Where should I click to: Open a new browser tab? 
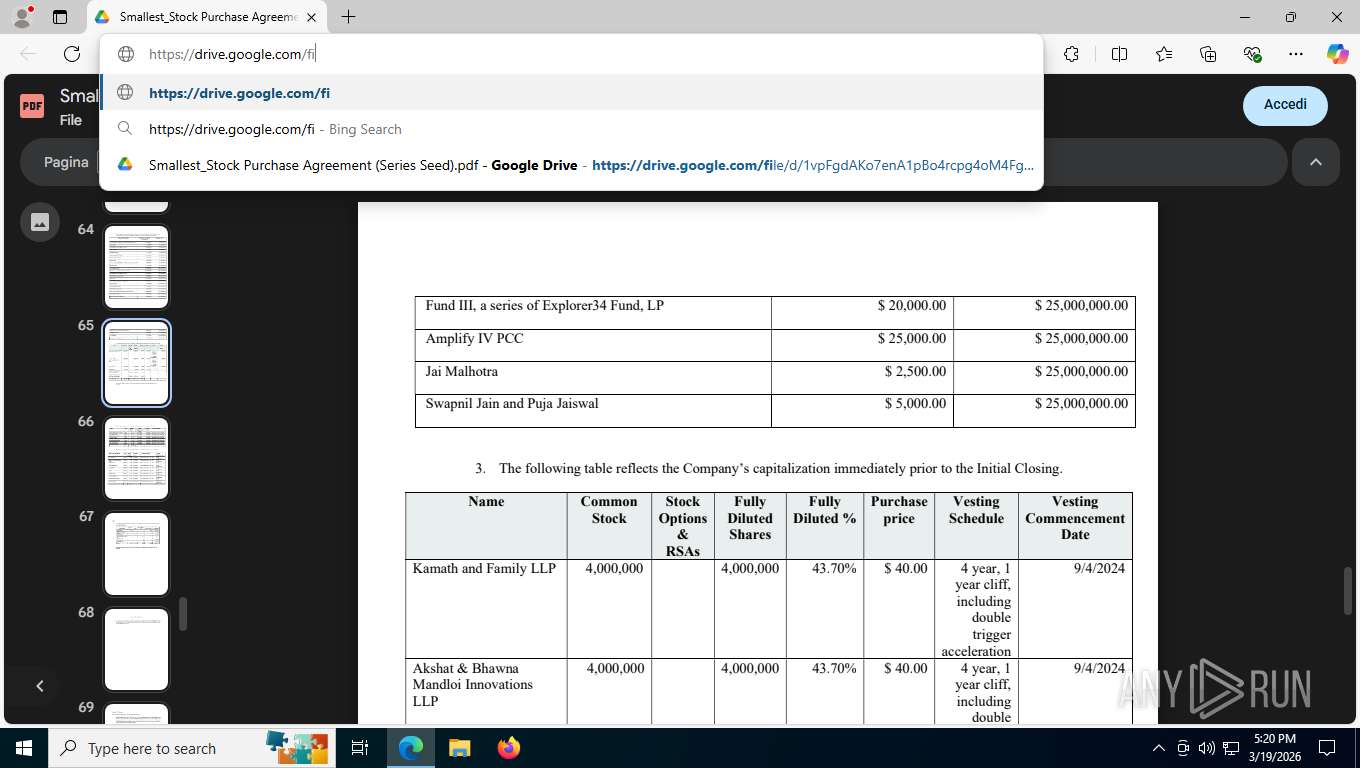348,17
